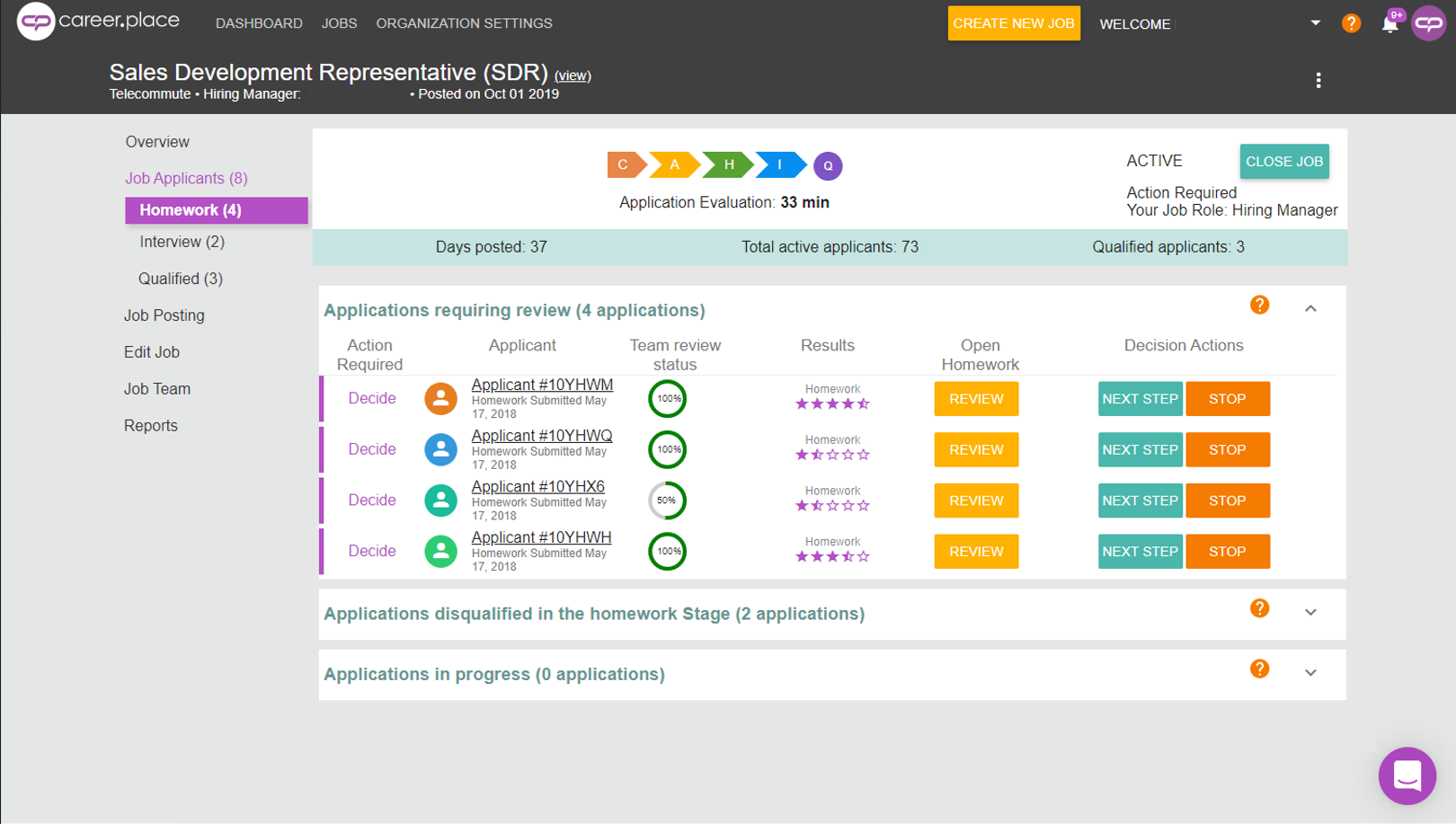Collapse Applications requiring review section
1456x824 pixels.
click(1310, 309)
